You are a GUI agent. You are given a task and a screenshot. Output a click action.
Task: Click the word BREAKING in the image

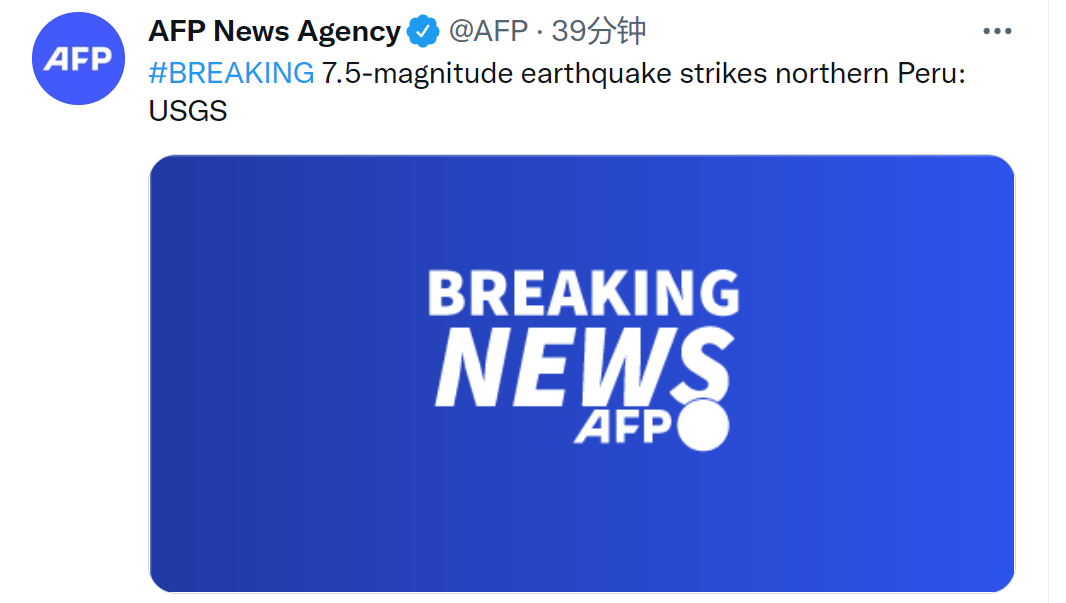(584, 294)
